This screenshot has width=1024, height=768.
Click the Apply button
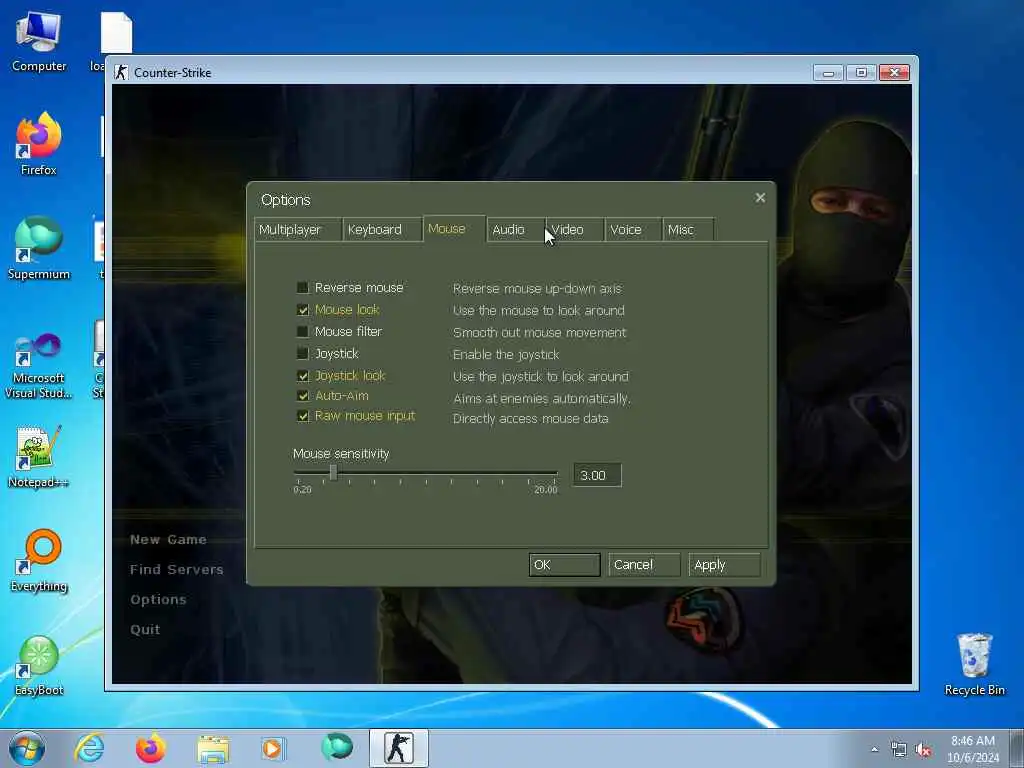click(x=724, y=565)
